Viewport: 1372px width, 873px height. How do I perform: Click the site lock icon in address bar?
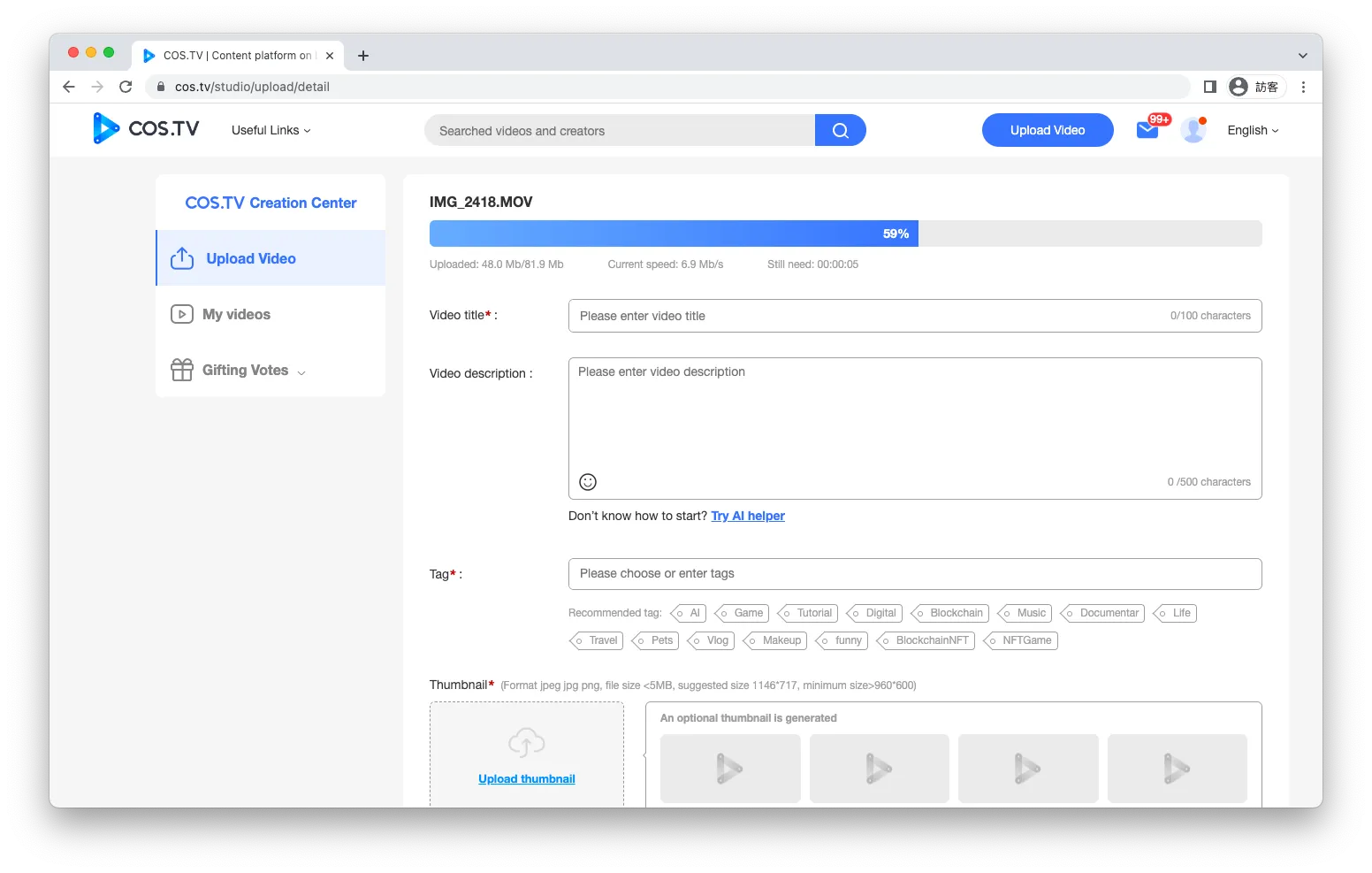161,87
